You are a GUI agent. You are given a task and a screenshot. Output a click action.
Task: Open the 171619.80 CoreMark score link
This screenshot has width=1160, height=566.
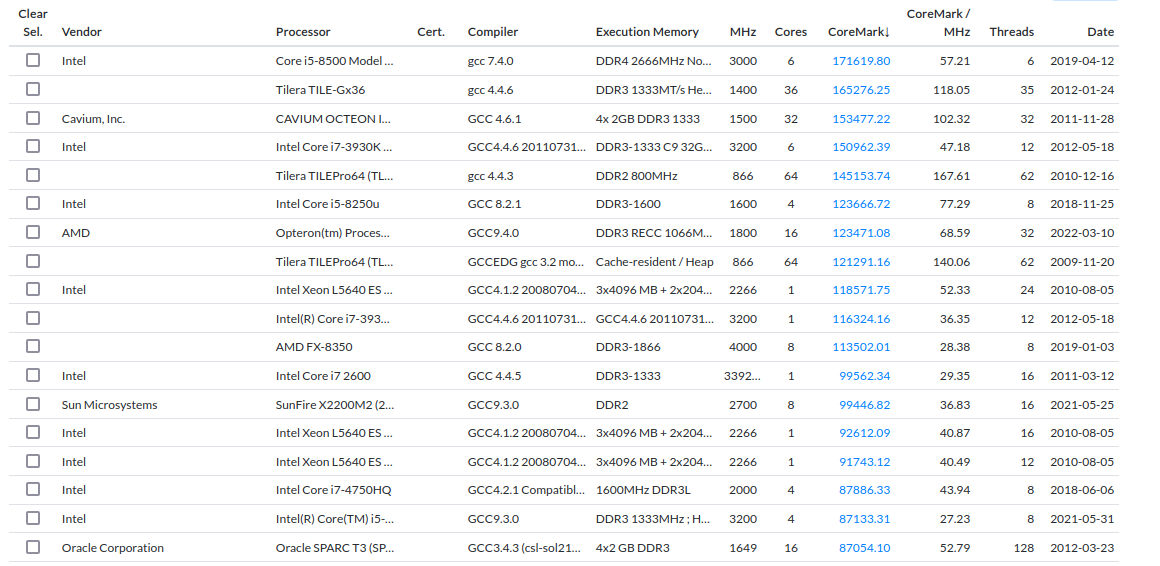861,61
